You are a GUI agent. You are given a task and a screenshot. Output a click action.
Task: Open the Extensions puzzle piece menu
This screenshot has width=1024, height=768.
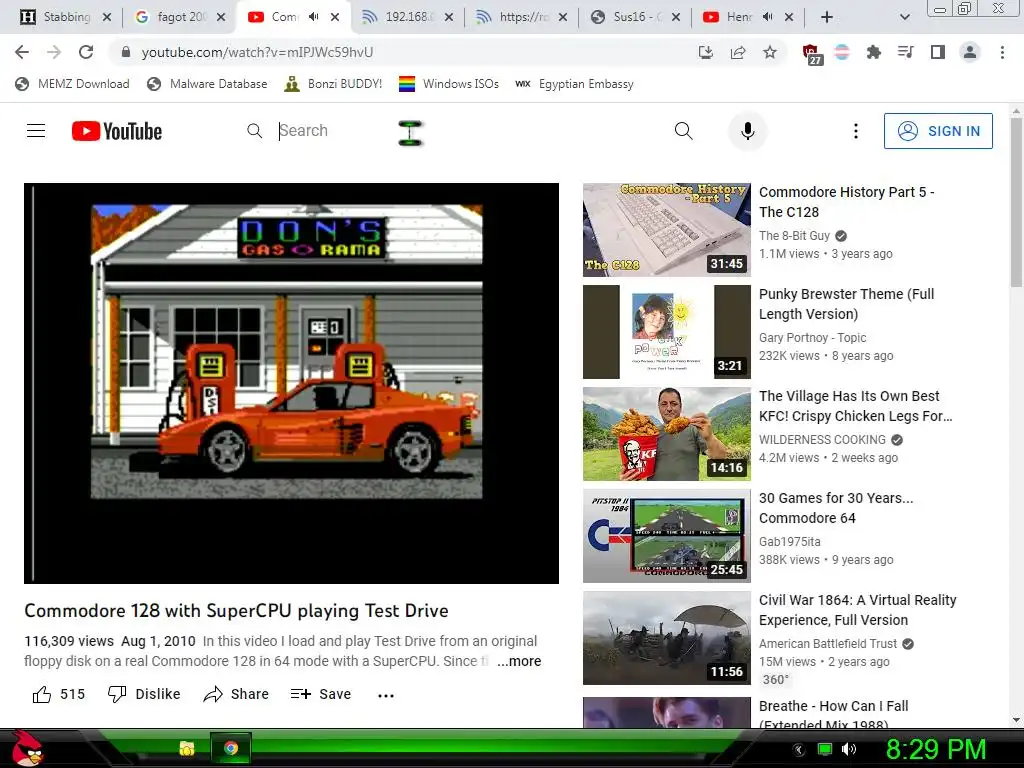874,52
